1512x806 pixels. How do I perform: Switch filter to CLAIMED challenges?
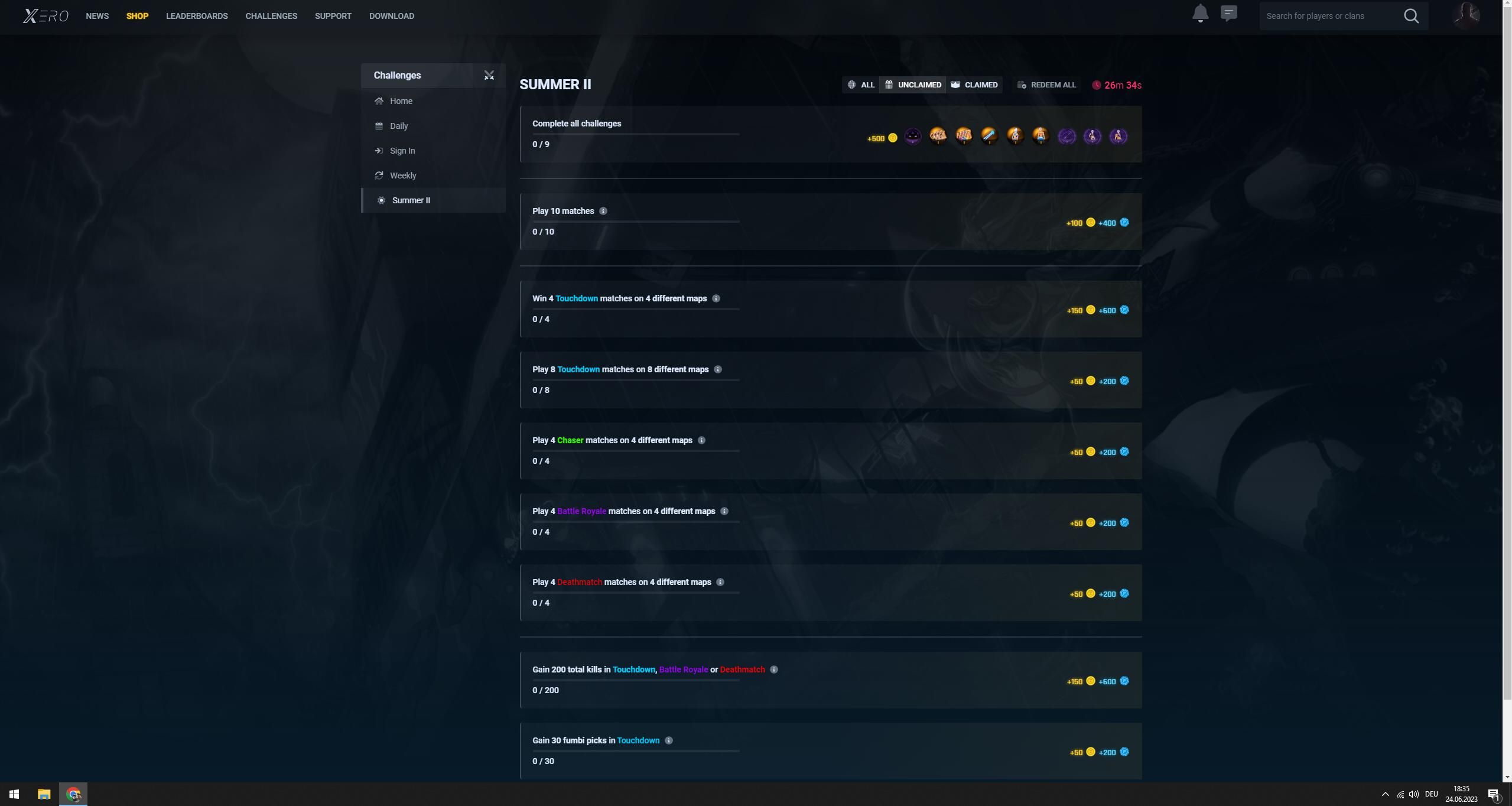(x=974, y=85)
